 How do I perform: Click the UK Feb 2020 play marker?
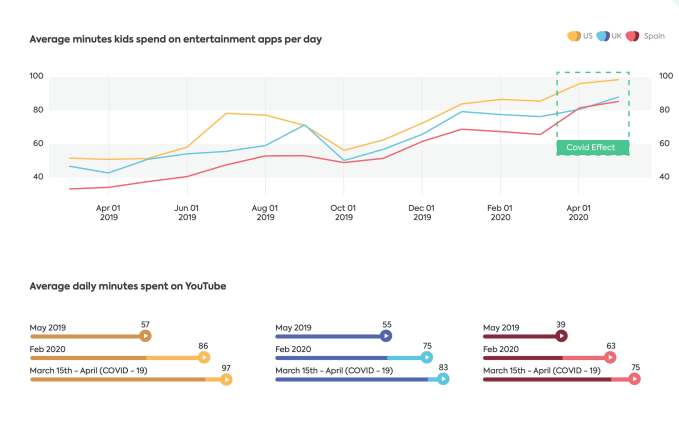[427, 357]
